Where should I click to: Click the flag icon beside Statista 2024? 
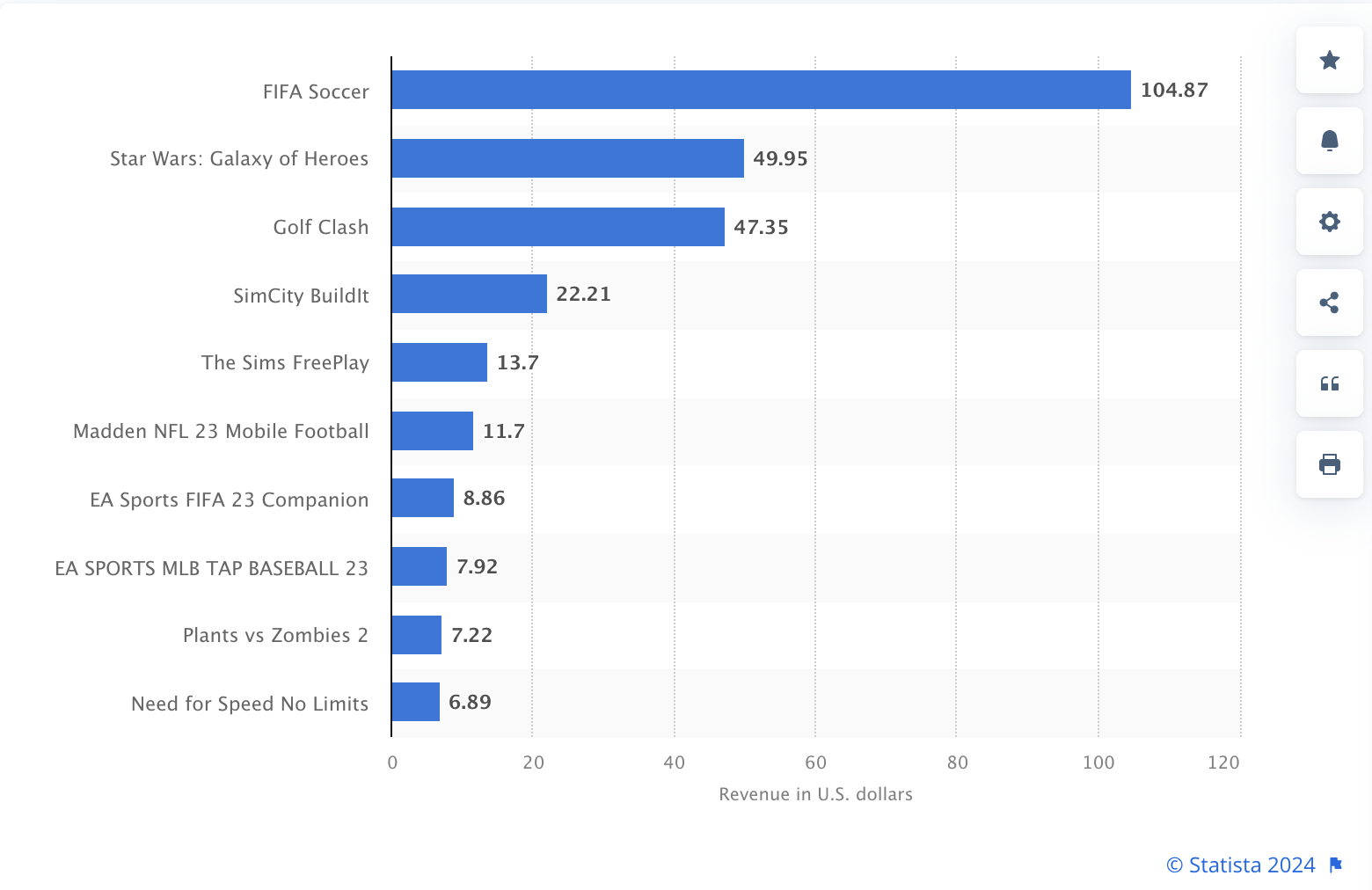click(1335, 865)
